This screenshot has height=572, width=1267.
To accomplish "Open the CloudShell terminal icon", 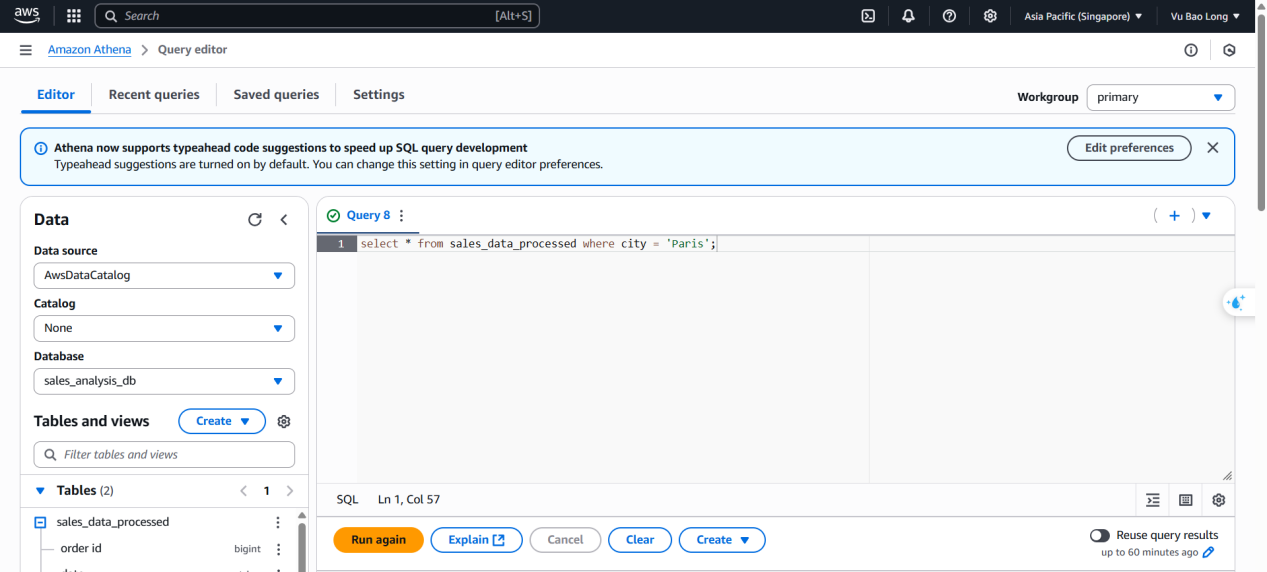I will point(869,16).
